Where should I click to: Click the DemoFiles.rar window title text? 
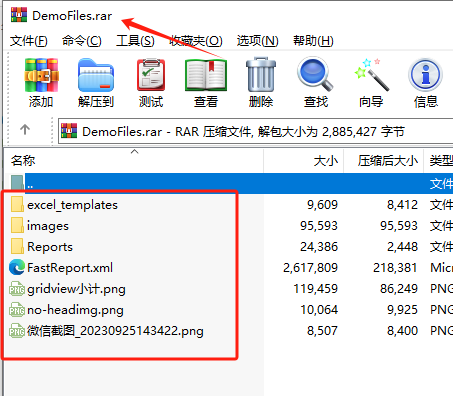72,16
